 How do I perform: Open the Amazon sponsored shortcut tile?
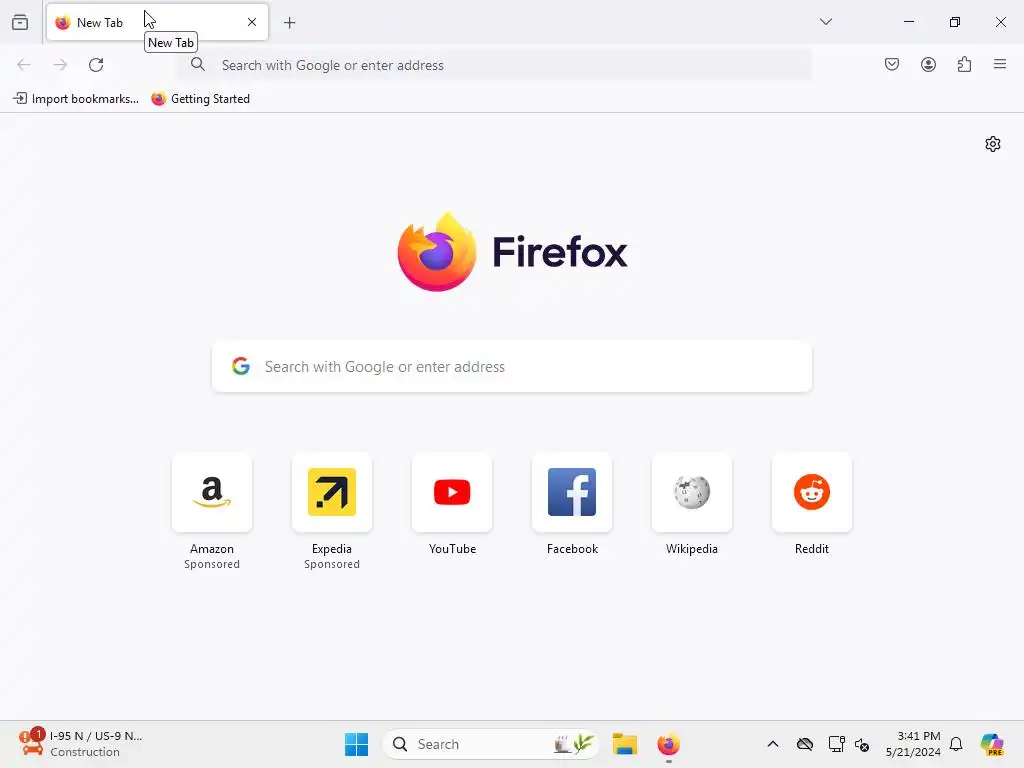pyautogui.click(x=212, y=492)
